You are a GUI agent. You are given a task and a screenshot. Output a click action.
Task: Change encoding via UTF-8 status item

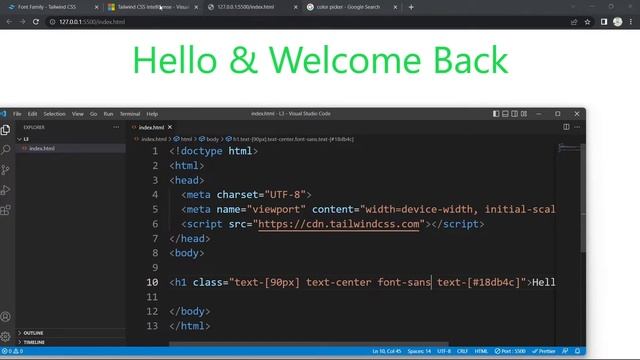point(444,351)
